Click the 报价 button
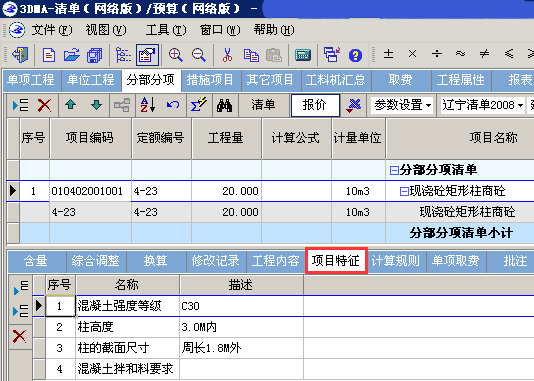Viewport: 534px width, 381px height. (x=315, y=105)
